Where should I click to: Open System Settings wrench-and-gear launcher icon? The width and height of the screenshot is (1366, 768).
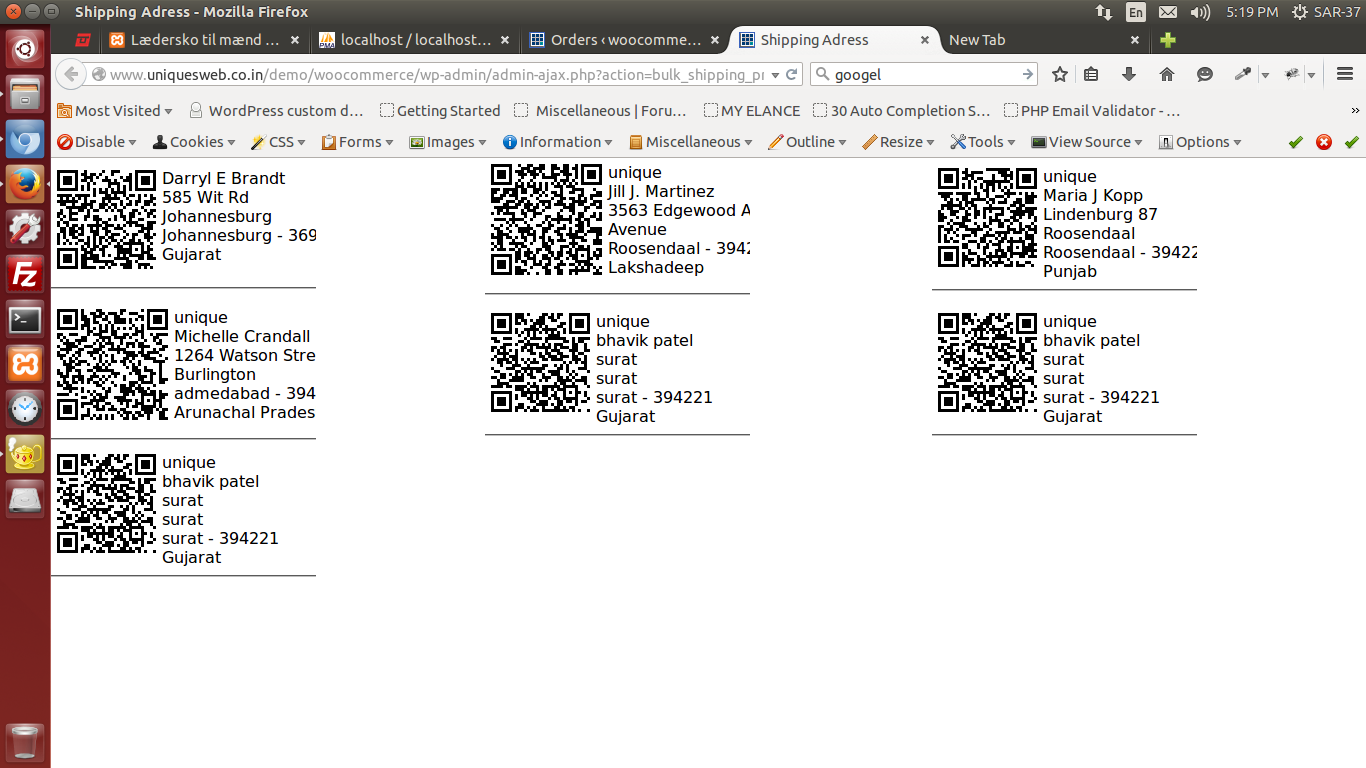25,229
